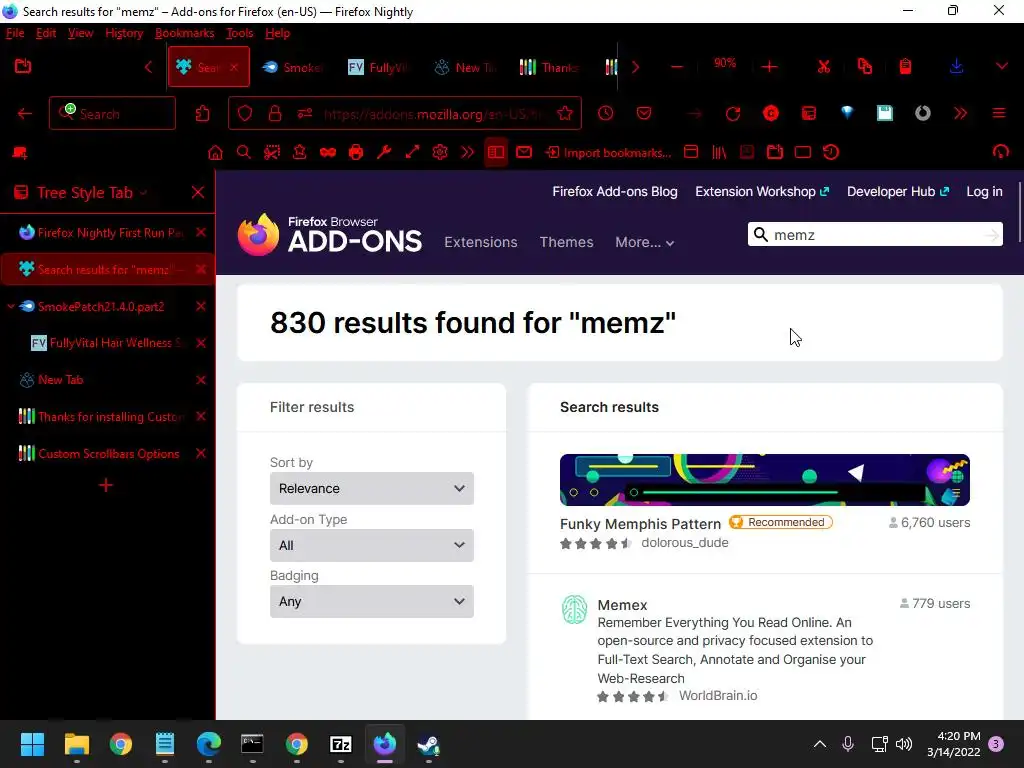Screen dimensions: 1024x768
Task: Open the Sort by Relevance dropdown
Action: (372, 488)
